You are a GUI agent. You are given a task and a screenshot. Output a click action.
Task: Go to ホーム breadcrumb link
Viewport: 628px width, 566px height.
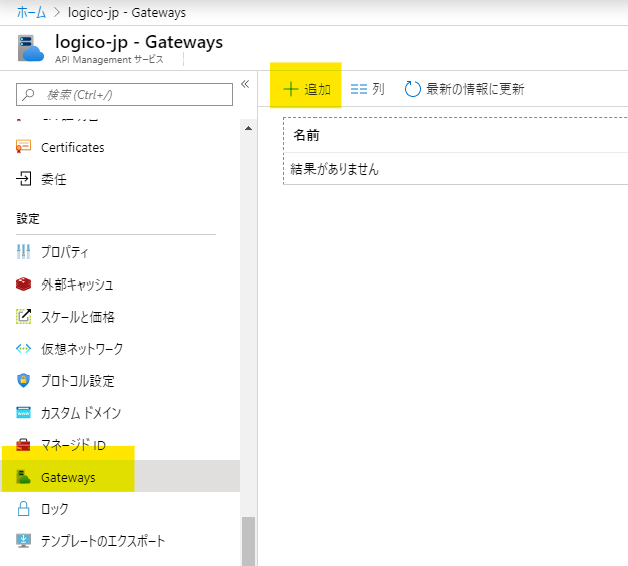coord(31,13)
